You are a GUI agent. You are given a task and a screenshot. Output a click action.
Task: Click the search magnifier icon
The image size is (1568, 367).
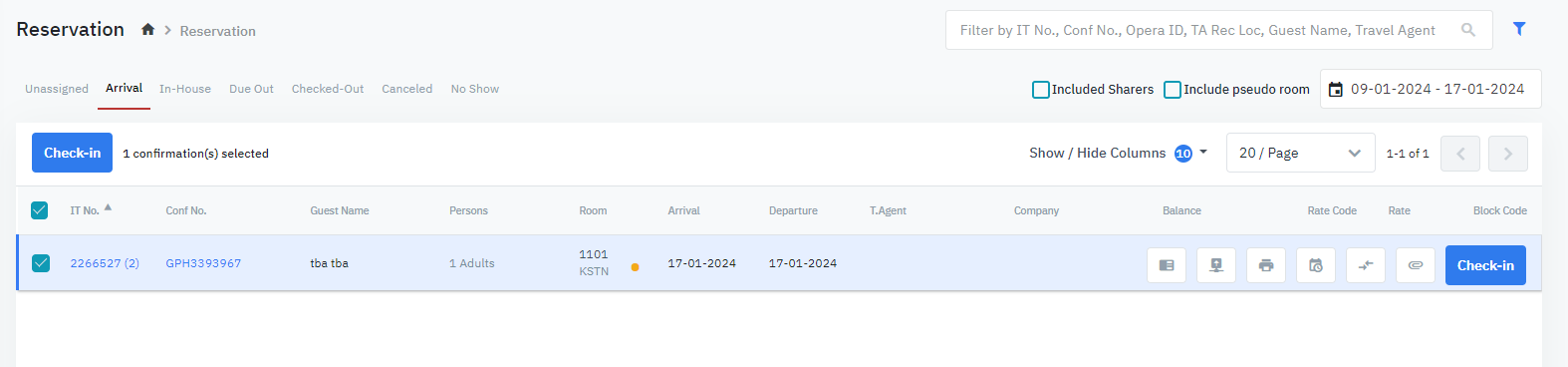1468,30
